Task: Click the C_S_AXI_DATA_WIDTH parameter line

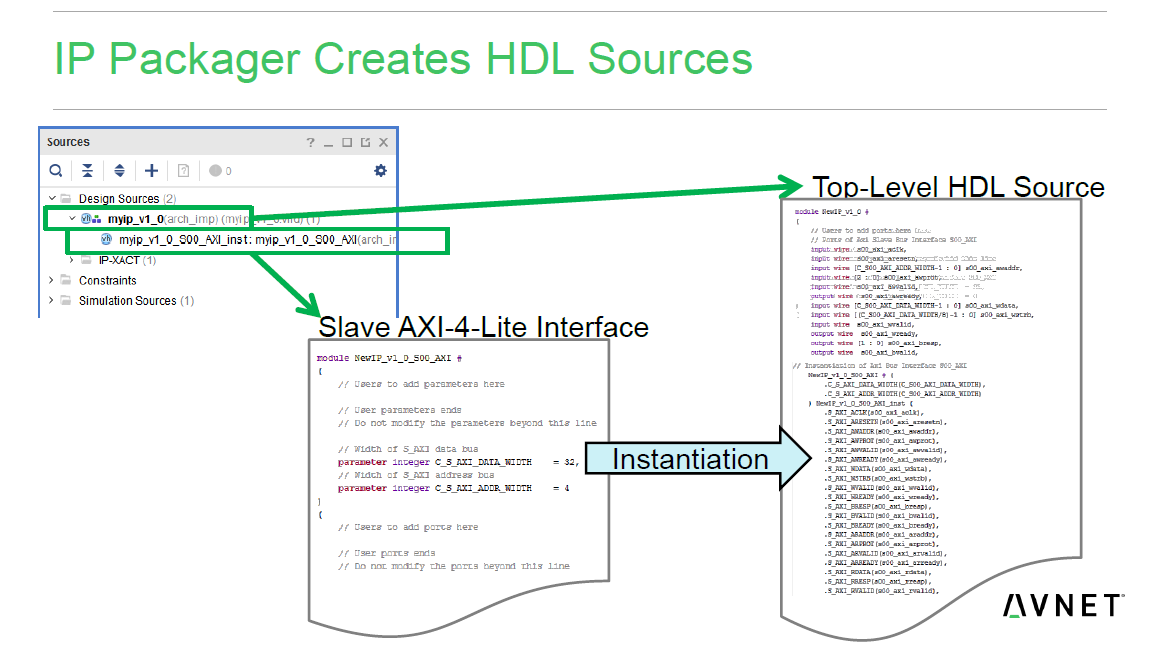Action: tap(459, 462)
